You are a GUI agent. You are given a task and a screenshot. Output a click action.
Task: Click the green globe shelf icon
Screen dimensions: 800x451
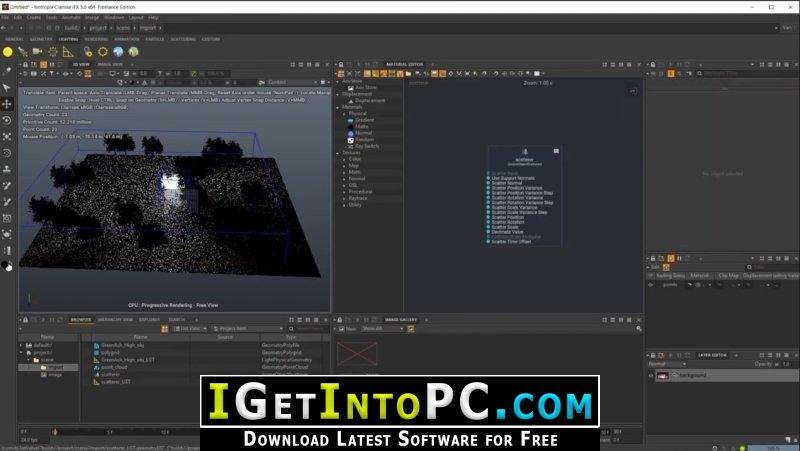coord(134,52)
